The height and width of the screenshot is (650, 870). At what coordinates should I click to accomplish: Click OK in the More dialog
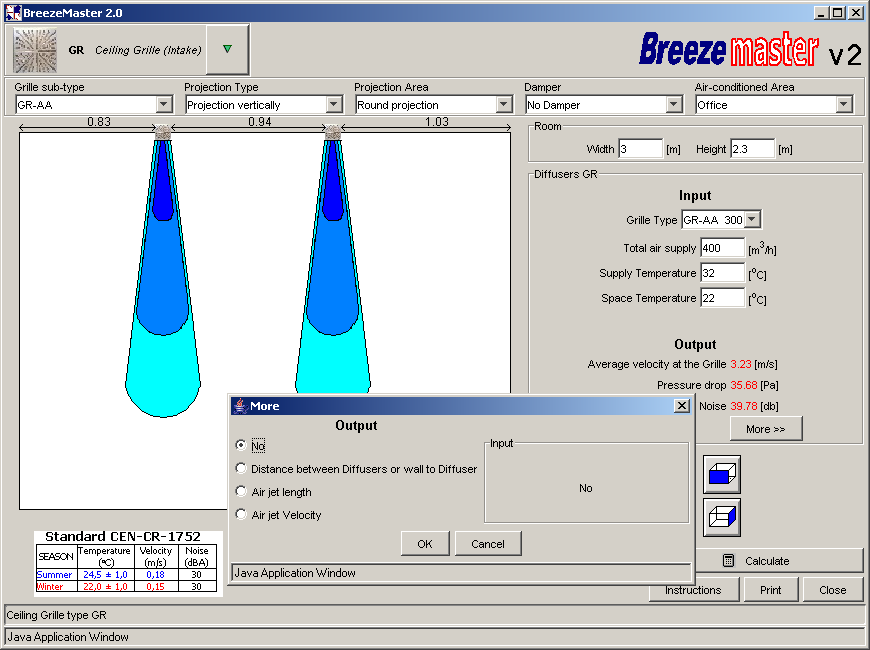tap(425, 543)
